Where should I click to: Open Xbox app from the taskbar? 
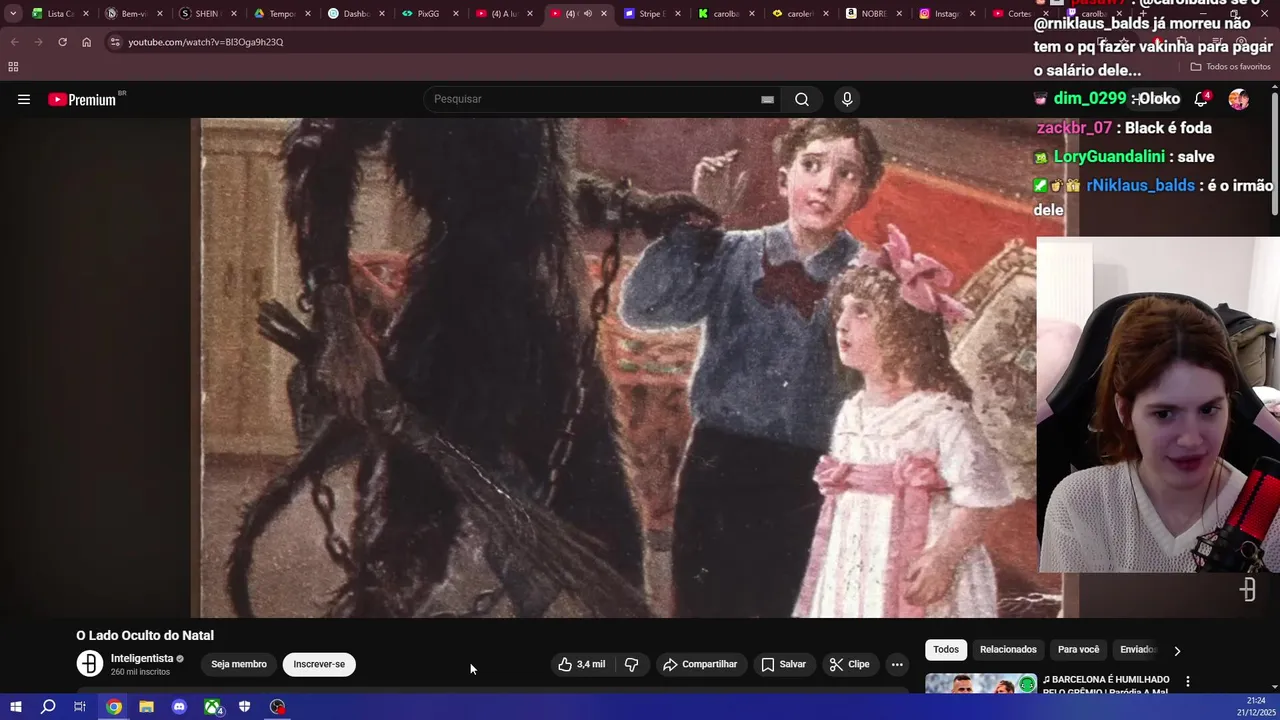point(213,707)
